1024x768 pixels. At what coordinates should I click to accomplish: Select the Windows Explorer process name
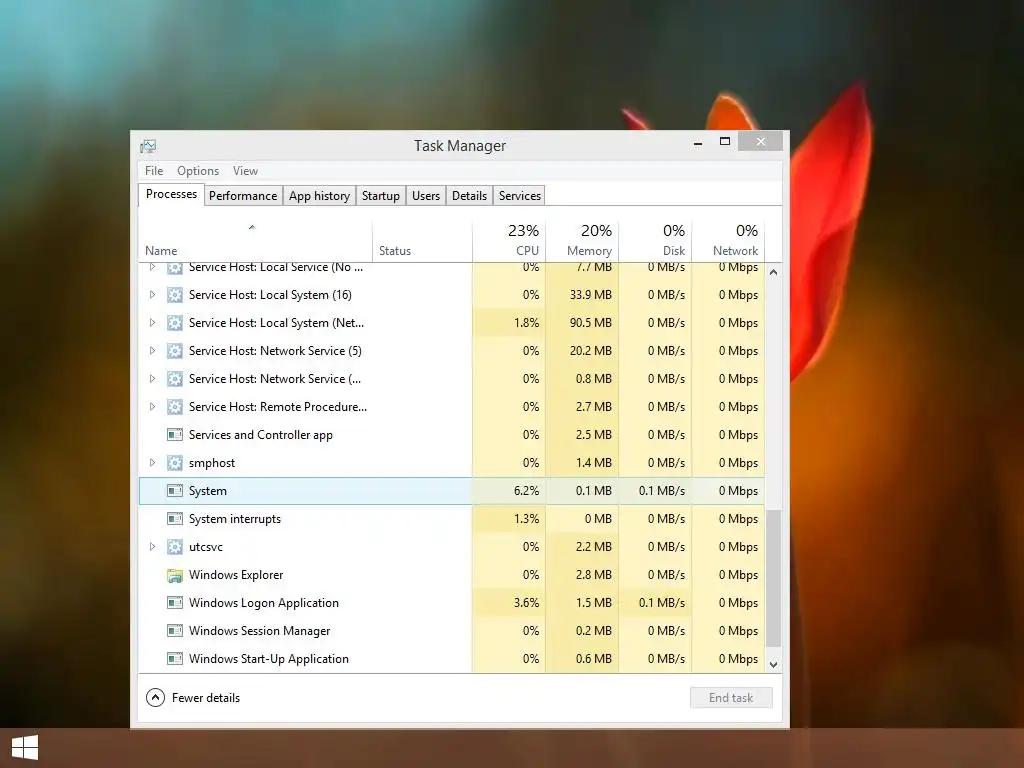click(236, 575)
